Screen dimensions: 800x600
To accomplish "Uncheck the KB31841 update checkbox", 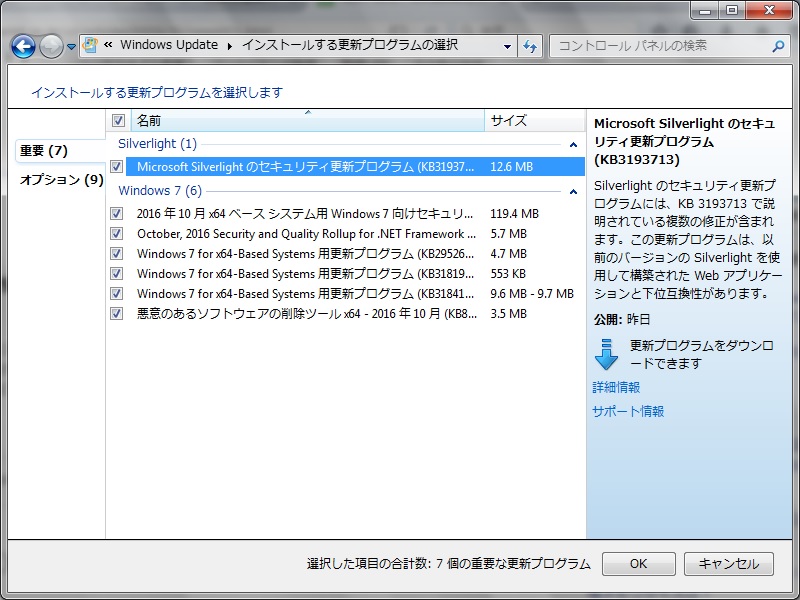I will coord(116,293).
